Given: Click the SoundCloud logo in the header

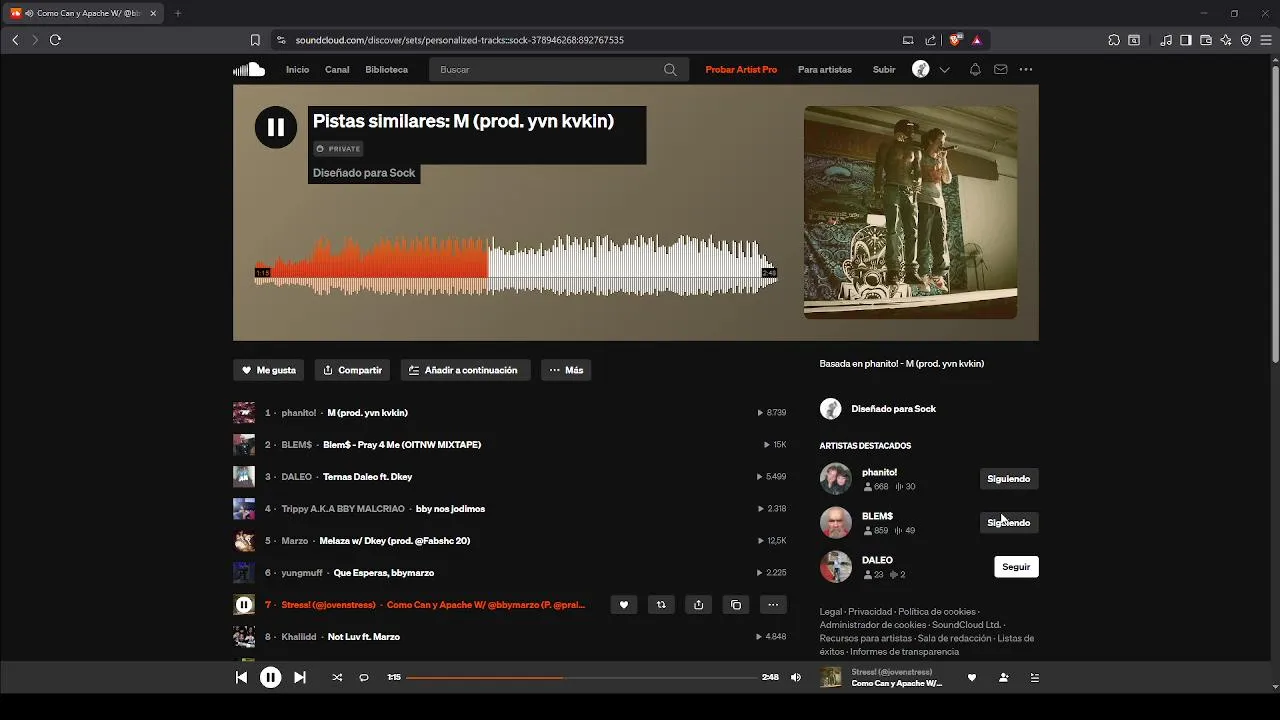Looking at the screenshot, I should point(249,69).
